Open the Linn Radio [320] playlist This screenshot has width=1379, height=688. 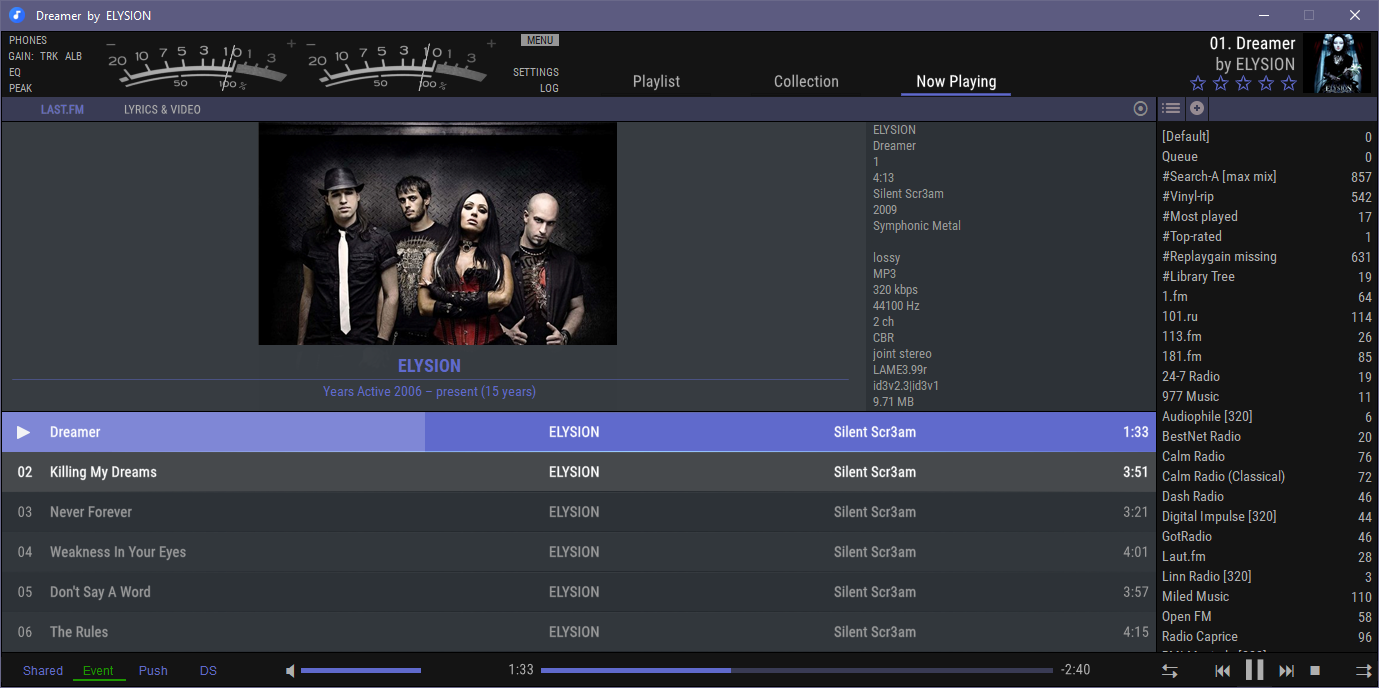1267,577
